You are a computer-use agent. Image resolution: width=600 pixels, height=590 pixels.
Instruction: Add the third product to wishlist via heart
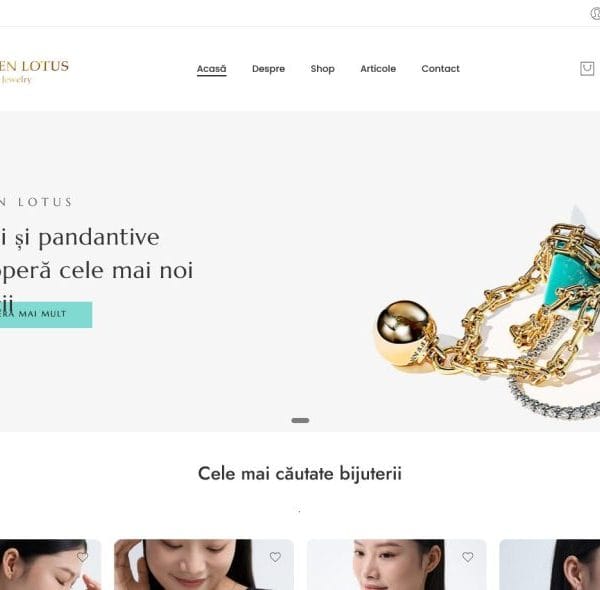(x=468, y=557)
